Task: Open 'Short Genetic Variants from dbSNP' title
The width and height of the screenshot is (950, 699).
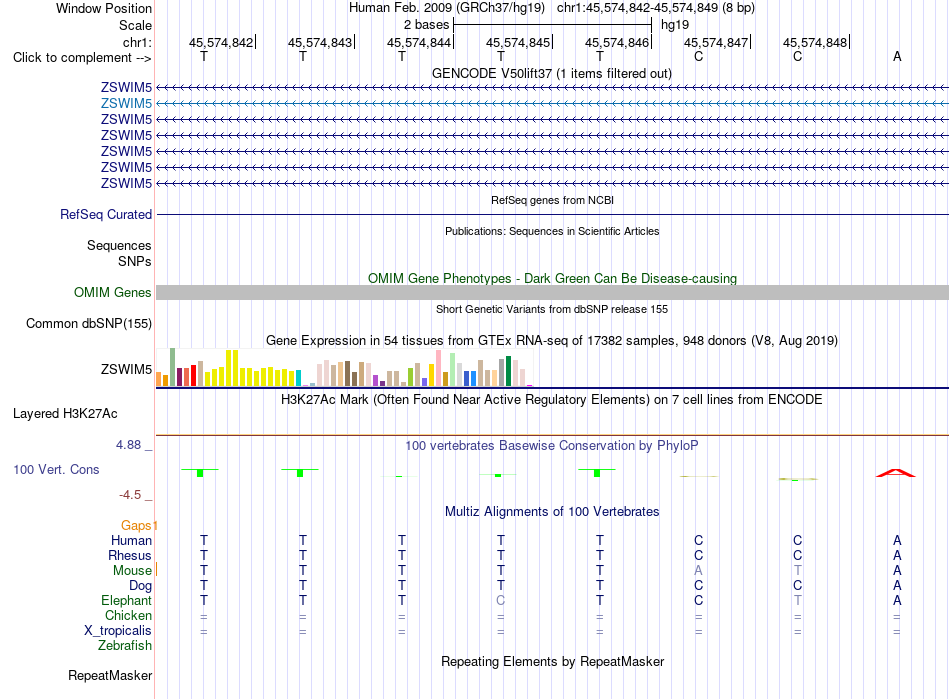Action: click(552, 309)
